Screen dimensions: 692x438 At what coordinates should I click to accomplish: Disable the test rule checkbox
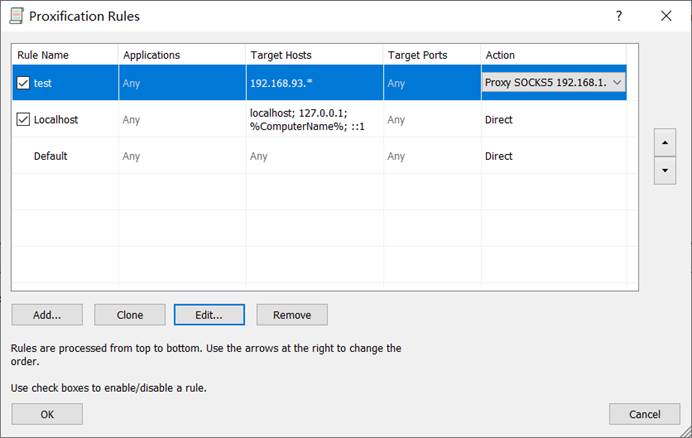[23, 83]
